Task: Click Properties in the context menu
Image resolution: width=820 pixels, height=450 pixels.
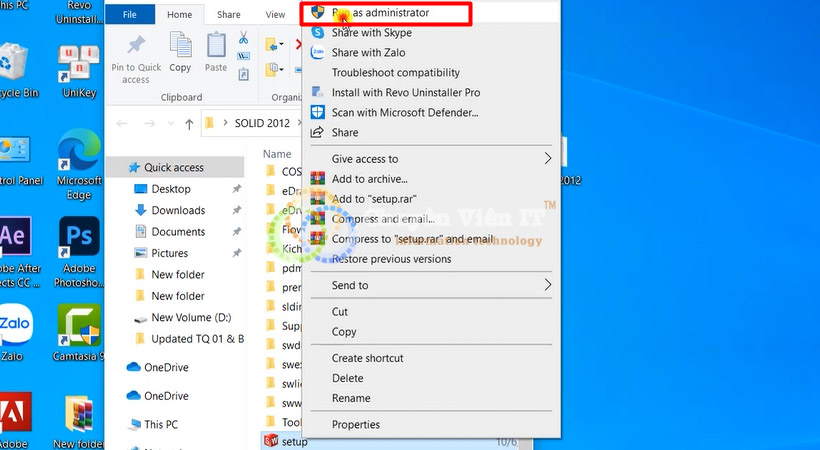Action: coord(356,424)
